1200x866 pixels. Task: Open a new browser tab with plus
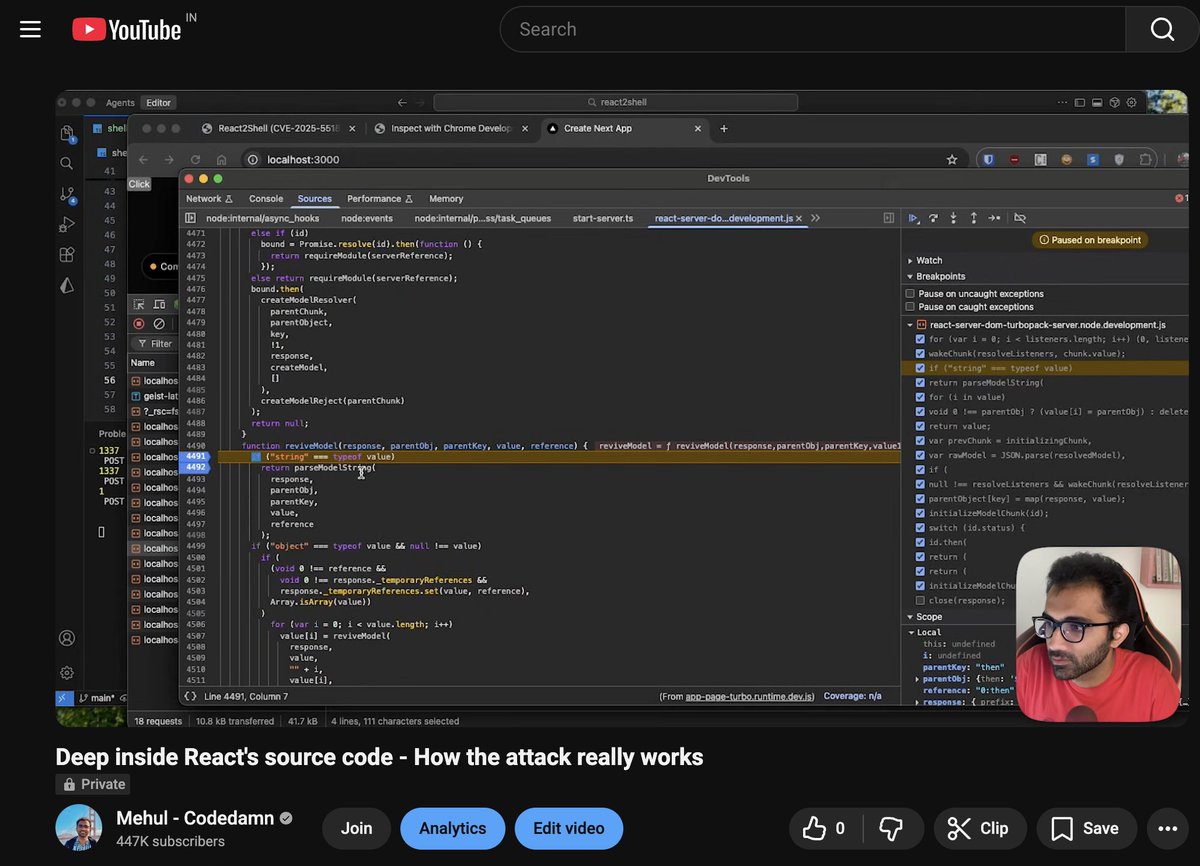(724, 128)
